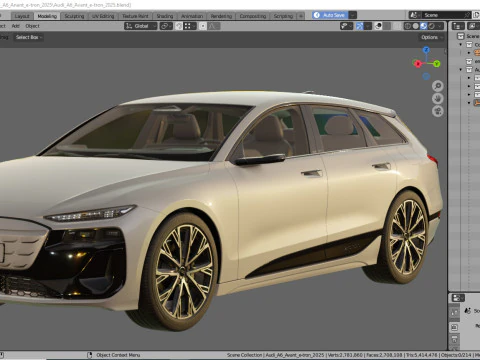The image size is (480, 360).
Task: Collapse the Audi collection in the Outliner
Action: [x=461, y=70]
